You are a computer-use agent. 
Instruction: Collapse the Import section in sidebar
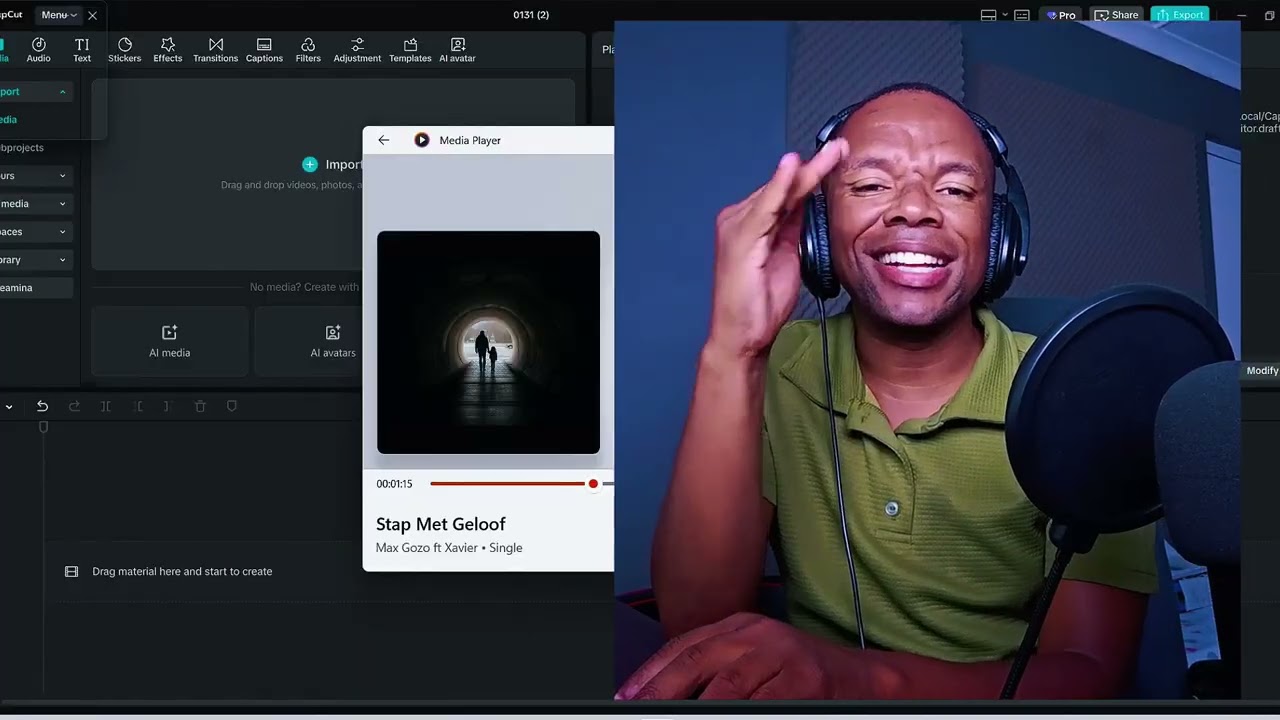[x=62, y=92]
